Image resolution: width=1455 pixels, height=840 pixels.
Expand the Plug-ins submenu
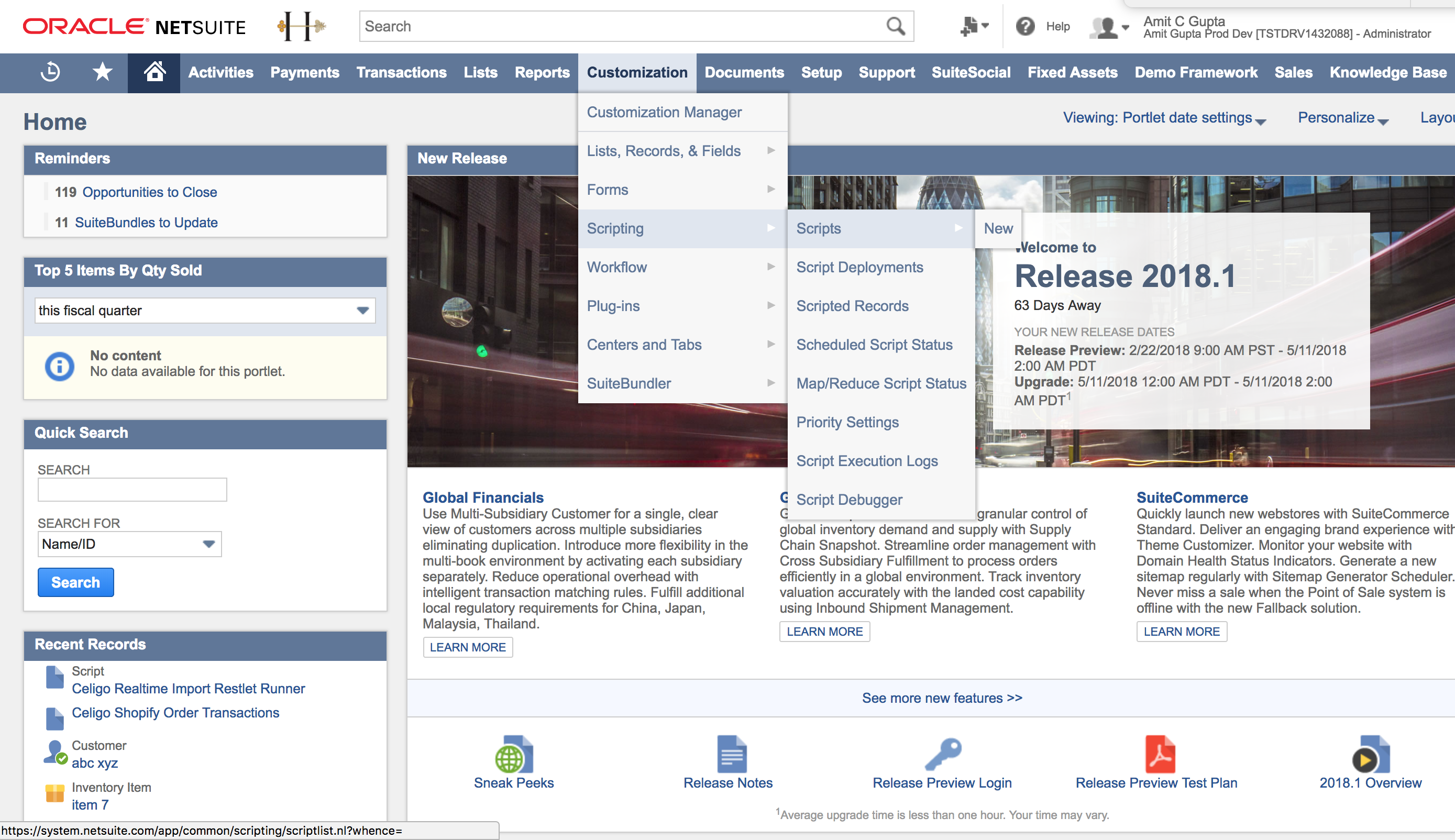[682, 306]
